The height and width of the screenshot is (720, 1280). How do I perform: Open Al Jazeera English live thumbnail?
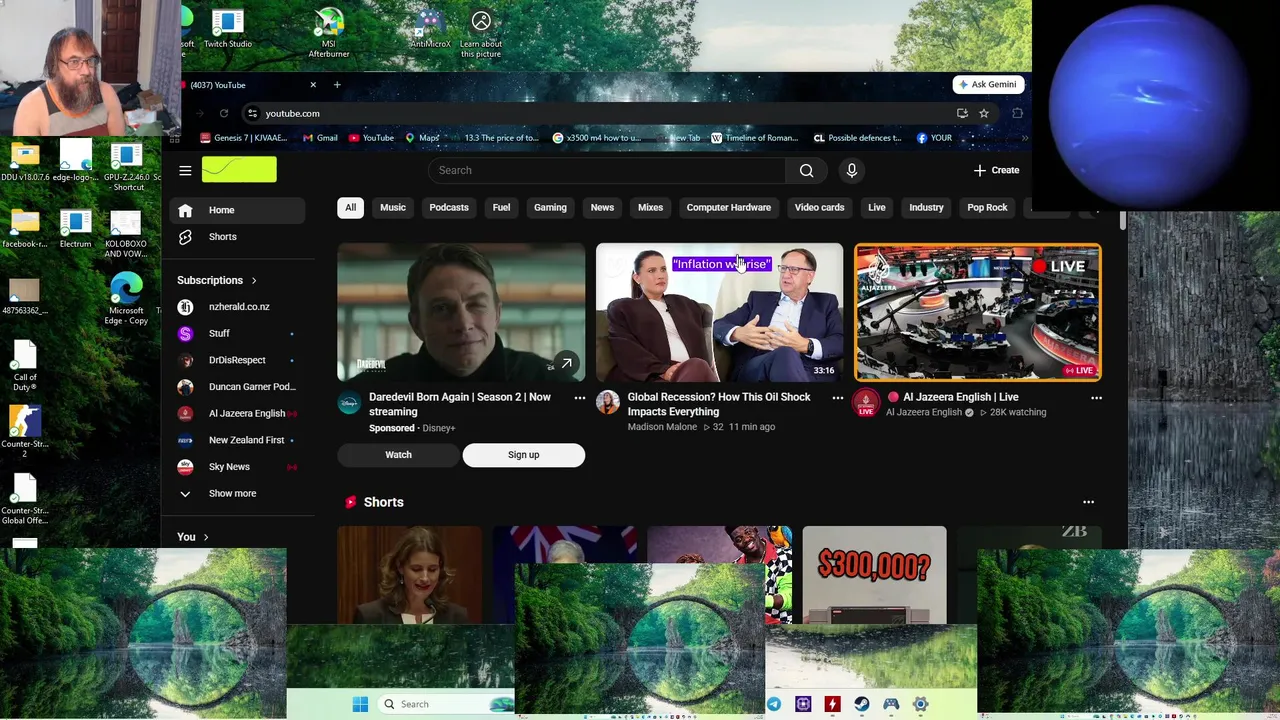coord(978,313)
